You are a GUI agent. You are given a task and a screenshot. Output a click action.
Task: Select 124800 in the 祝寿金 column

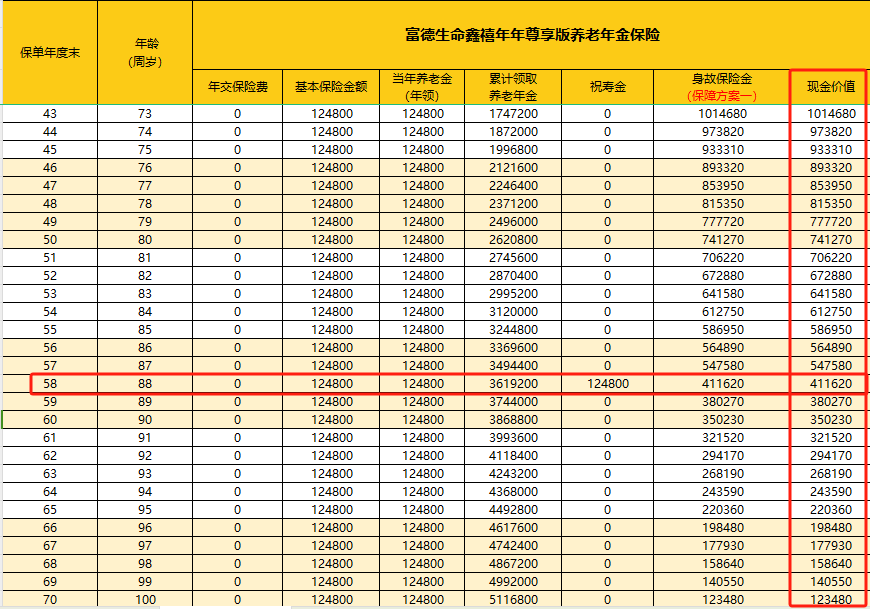pyautogui.click(x=608, y=384)
